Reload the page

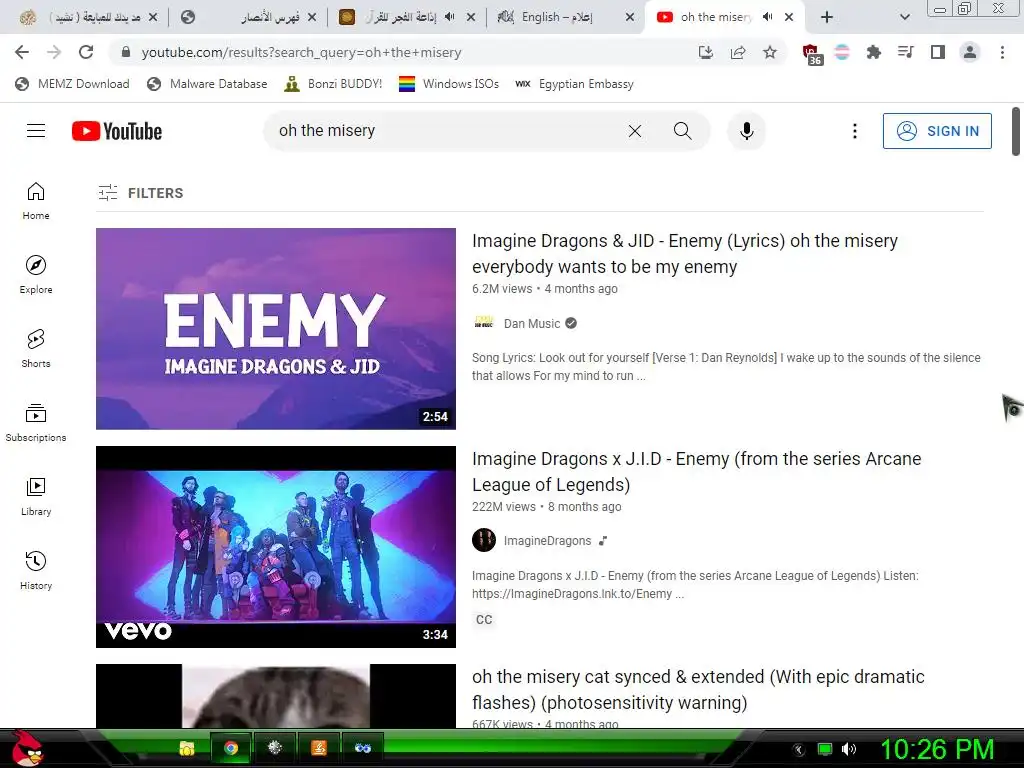point(86,52)
